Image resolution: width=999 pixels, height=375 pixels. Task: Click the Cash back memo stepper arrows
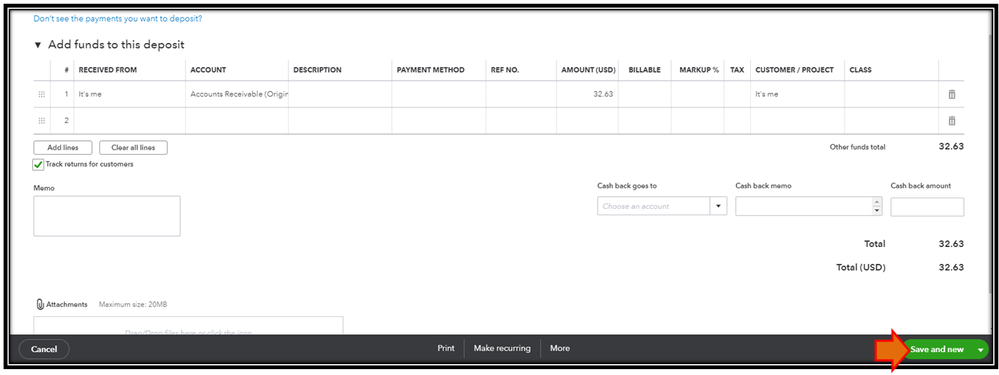[877, 206]
